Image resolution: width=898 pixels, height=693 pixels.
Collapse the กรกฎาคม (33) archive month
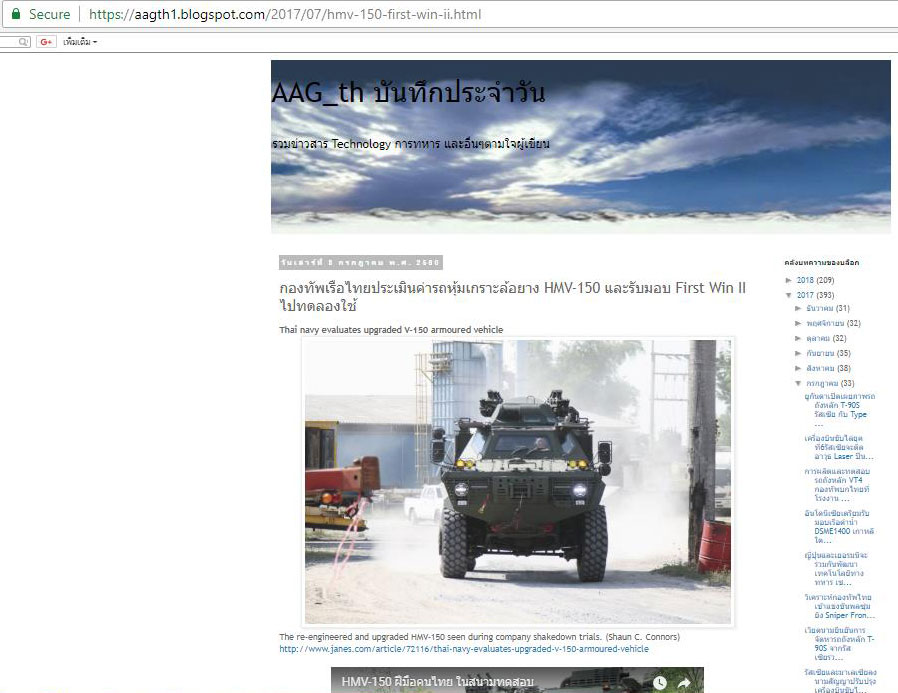[799, 383]
